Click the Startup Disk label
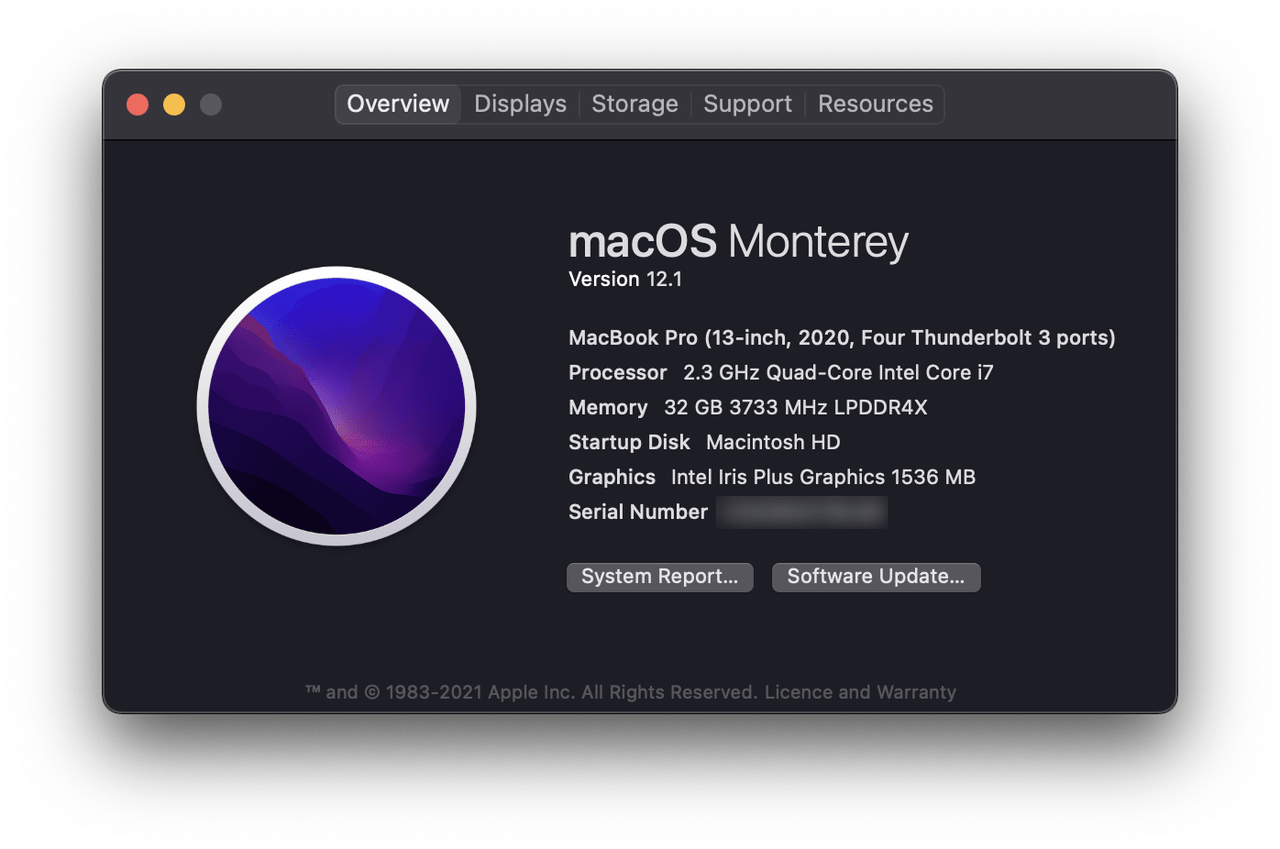1280x849 pixels. point(629,442)
